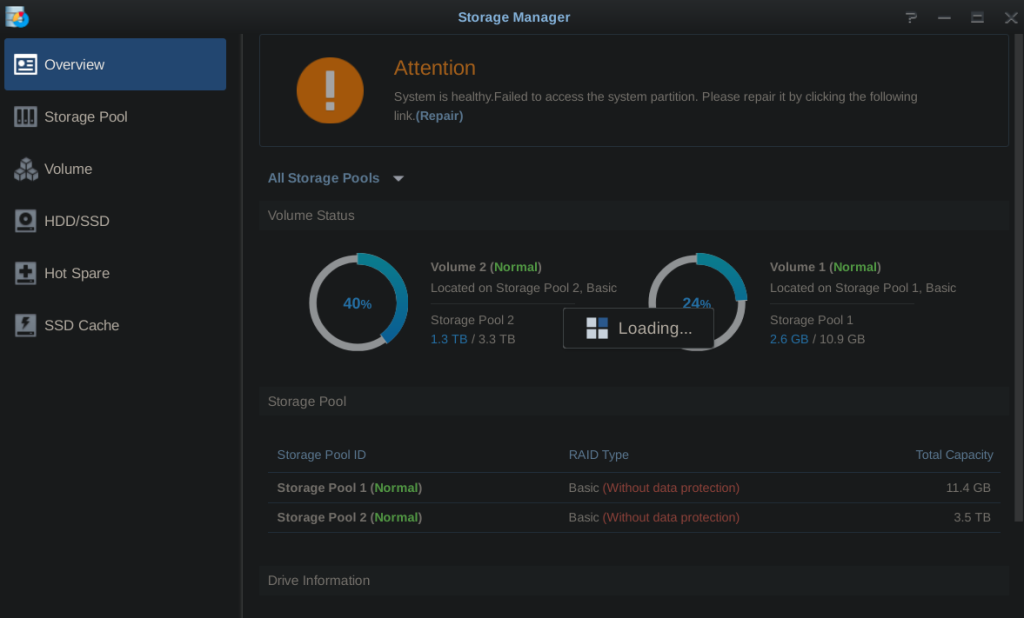1024x618 pixels.
Task: Click the Volume 2 40% usage ring
Action: (358, 302)
